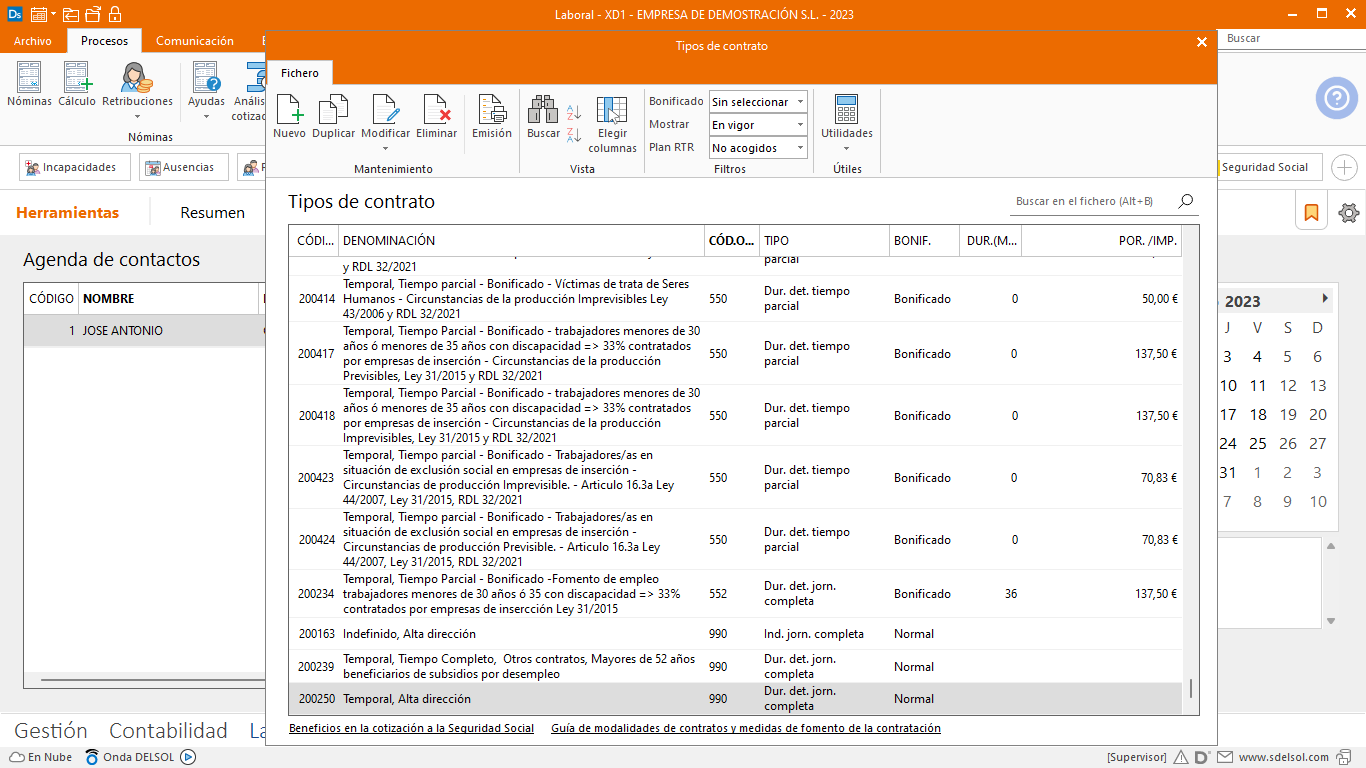Switch to the Fichero tab
1366x768 pixels.
(x=300, y=73)
